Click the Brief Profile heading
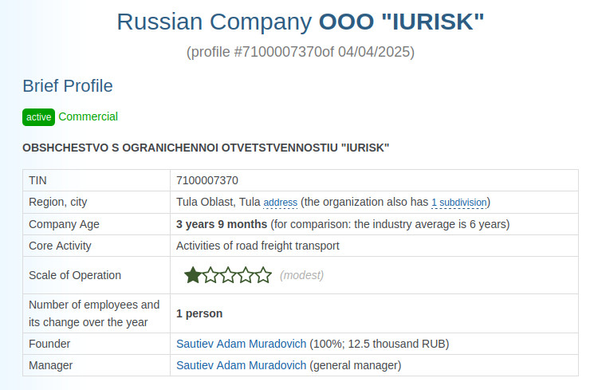This screenshot has width=590, height=390. (x=68, y=86)
